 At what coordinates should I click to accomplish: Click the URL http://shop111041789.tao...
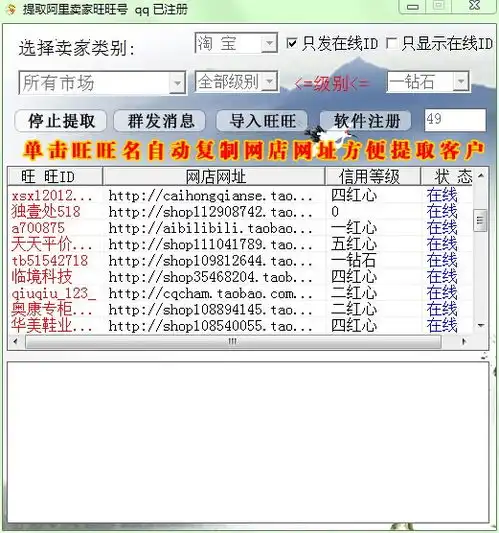point(210,245)
